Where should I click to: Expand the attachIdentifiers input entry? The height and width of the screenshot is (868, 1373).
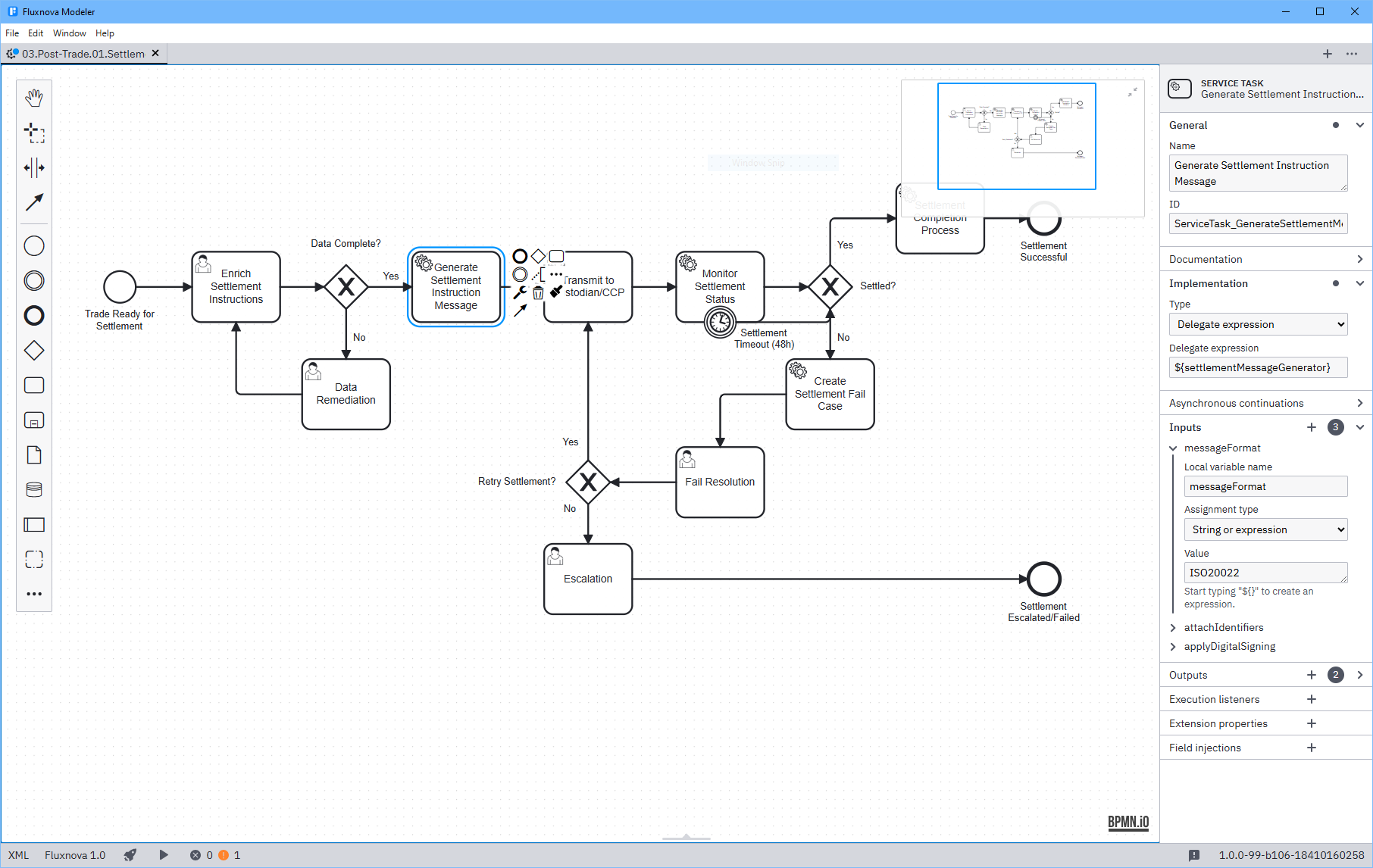pos(1174,627)
